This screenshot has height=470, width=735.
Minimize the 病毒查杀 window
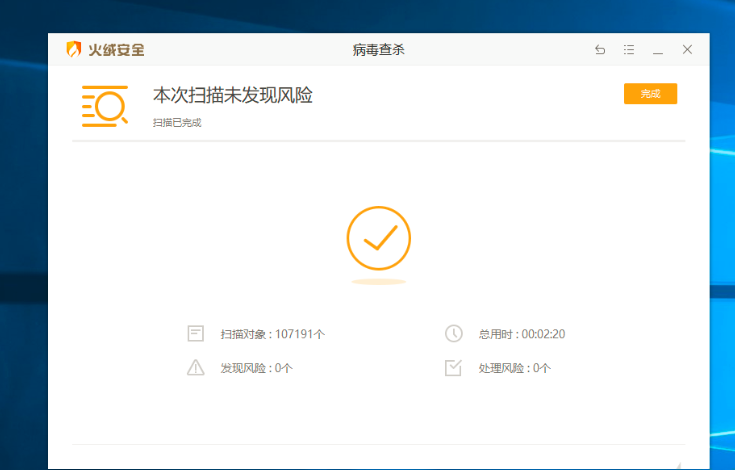point(658,51)
